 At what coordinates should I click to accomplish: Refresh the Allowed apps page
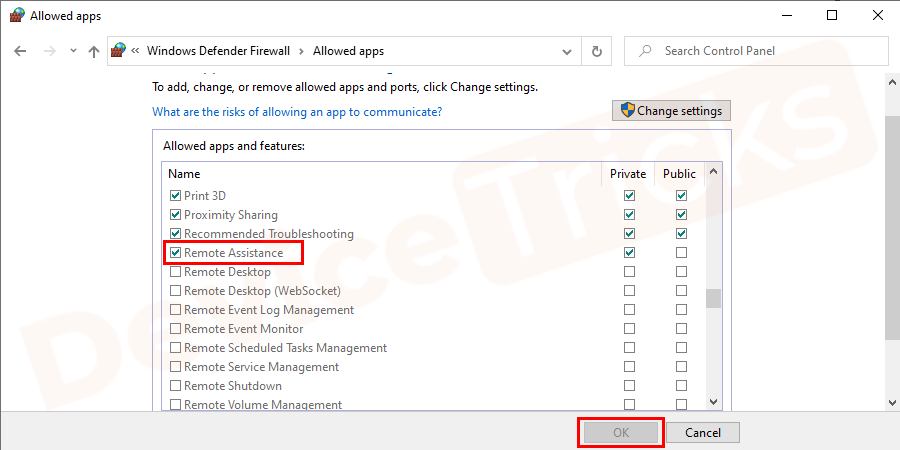(596, 52)
